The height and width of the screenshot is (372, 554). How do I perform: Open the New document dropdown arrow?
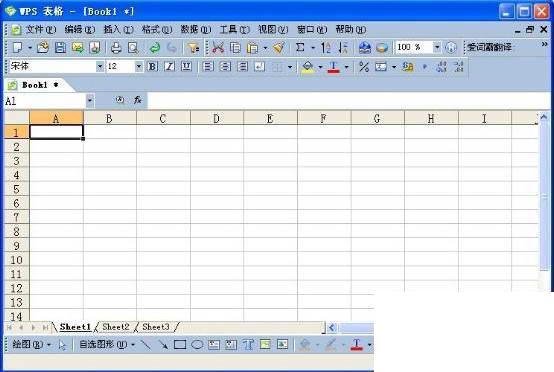tap(30, 47)
